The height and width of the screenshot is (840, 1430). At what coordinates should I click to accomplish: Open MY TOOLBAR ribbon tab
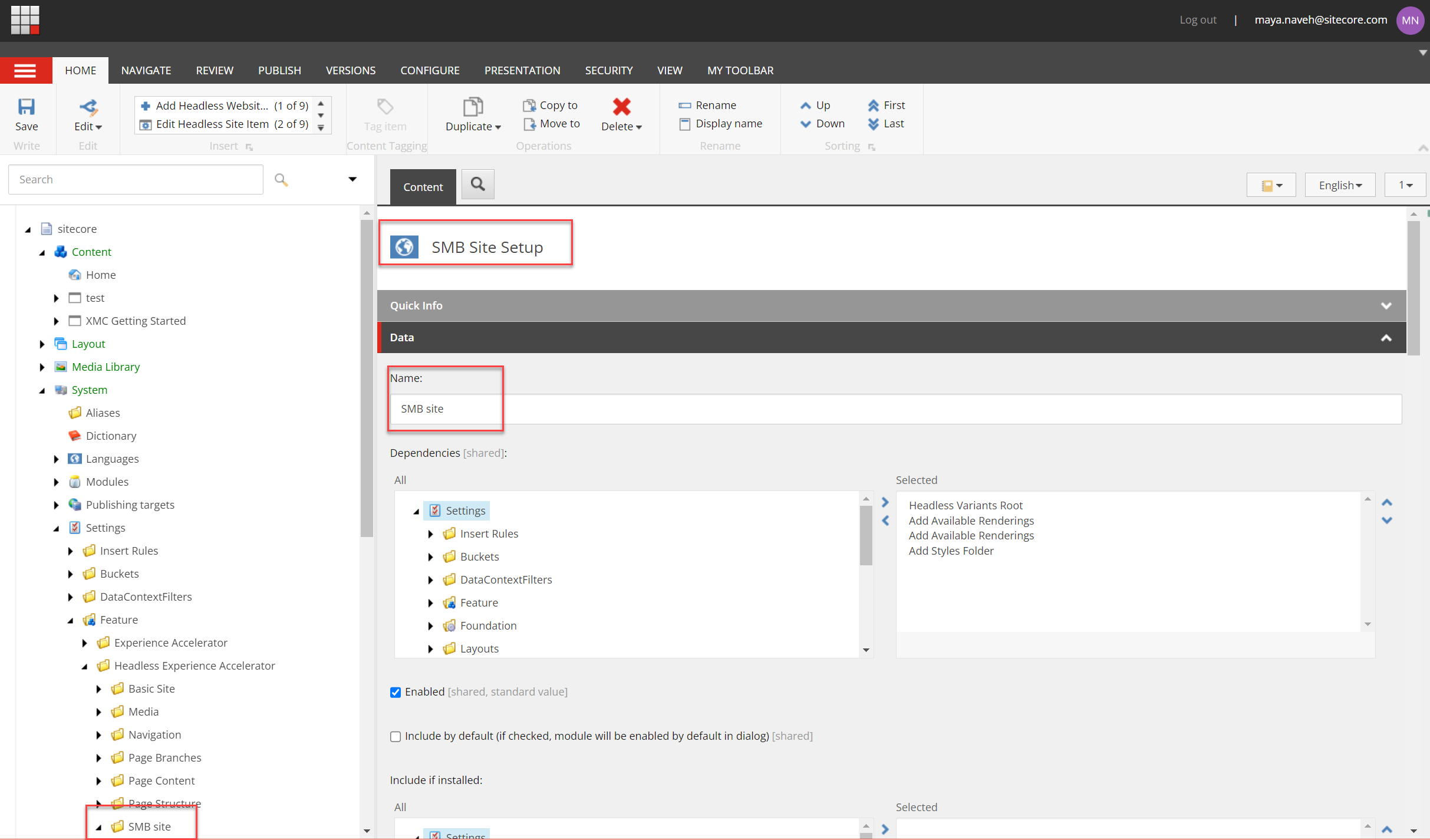(740, 70)
